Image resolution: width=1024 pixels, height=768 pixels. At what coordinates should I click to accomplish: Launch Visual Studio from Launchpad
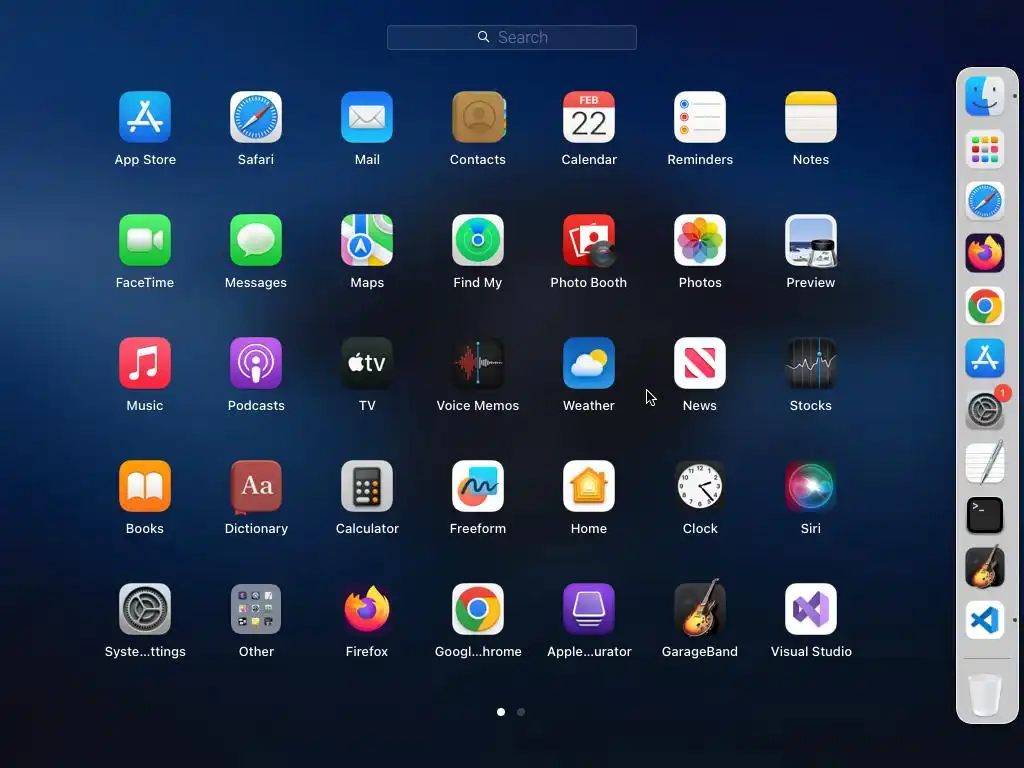point(811,609)
